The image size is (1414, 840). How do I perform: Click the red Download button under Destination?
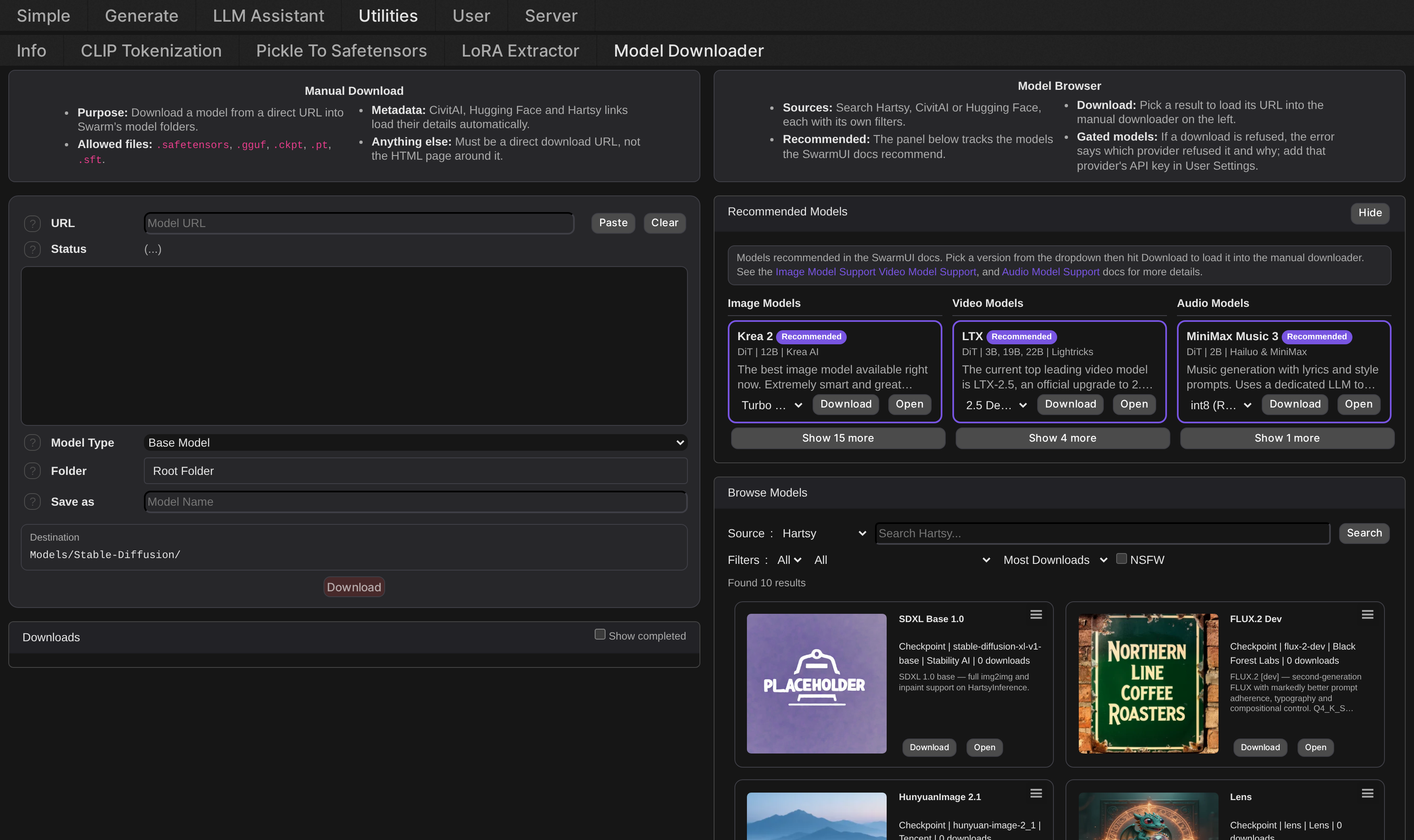(x=354, y=587)
